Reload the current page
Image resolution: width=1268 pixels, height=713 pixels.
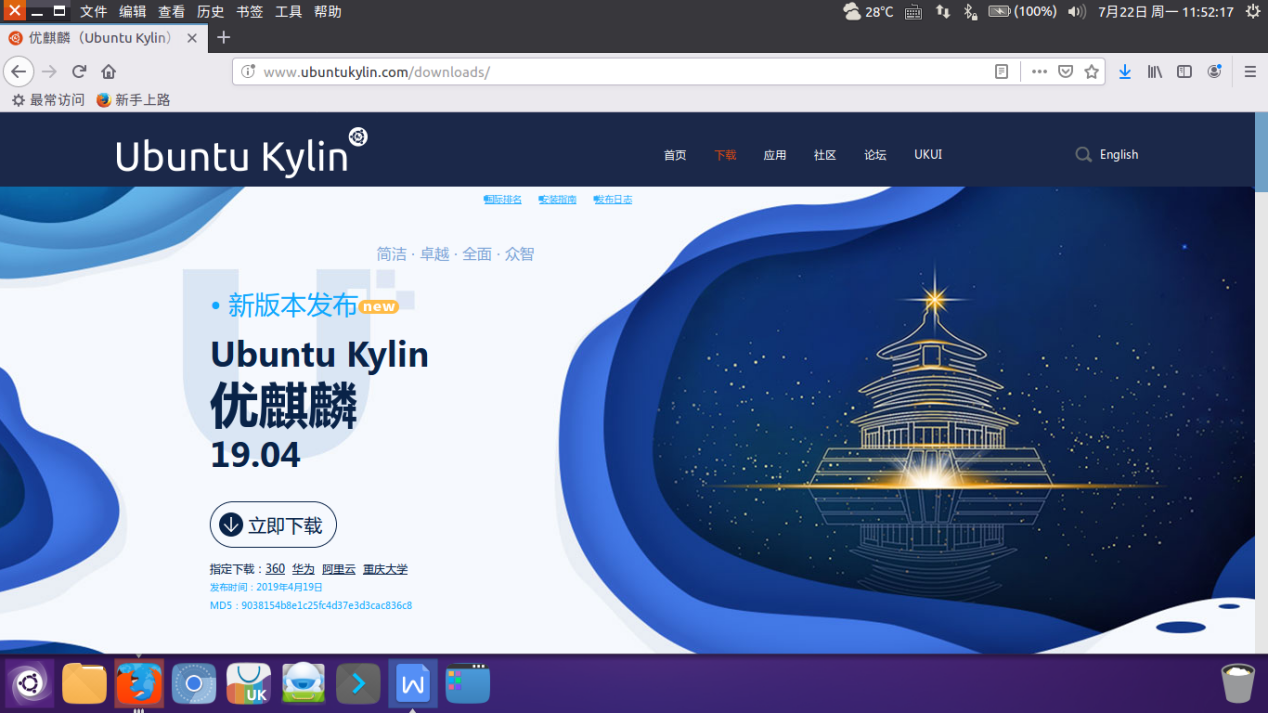(x=79, y=72)
